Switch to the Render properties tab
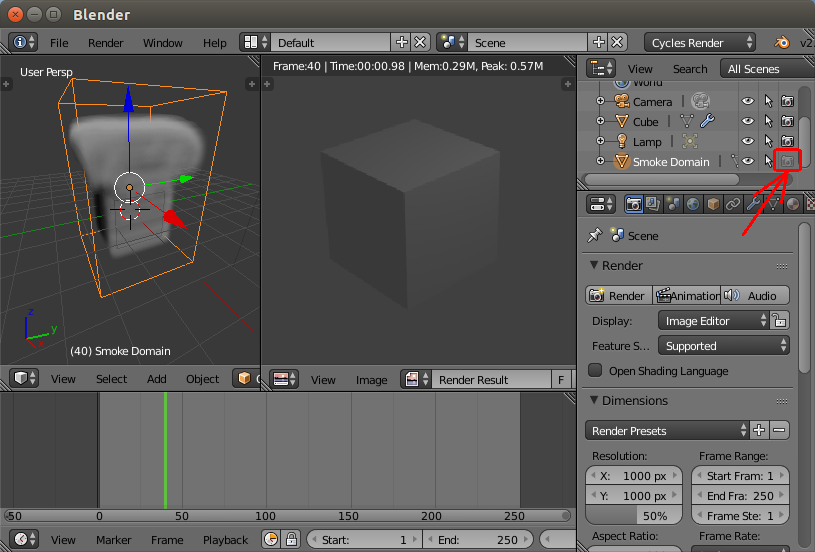This screenshot has height=552, width=815. point(634,204)
